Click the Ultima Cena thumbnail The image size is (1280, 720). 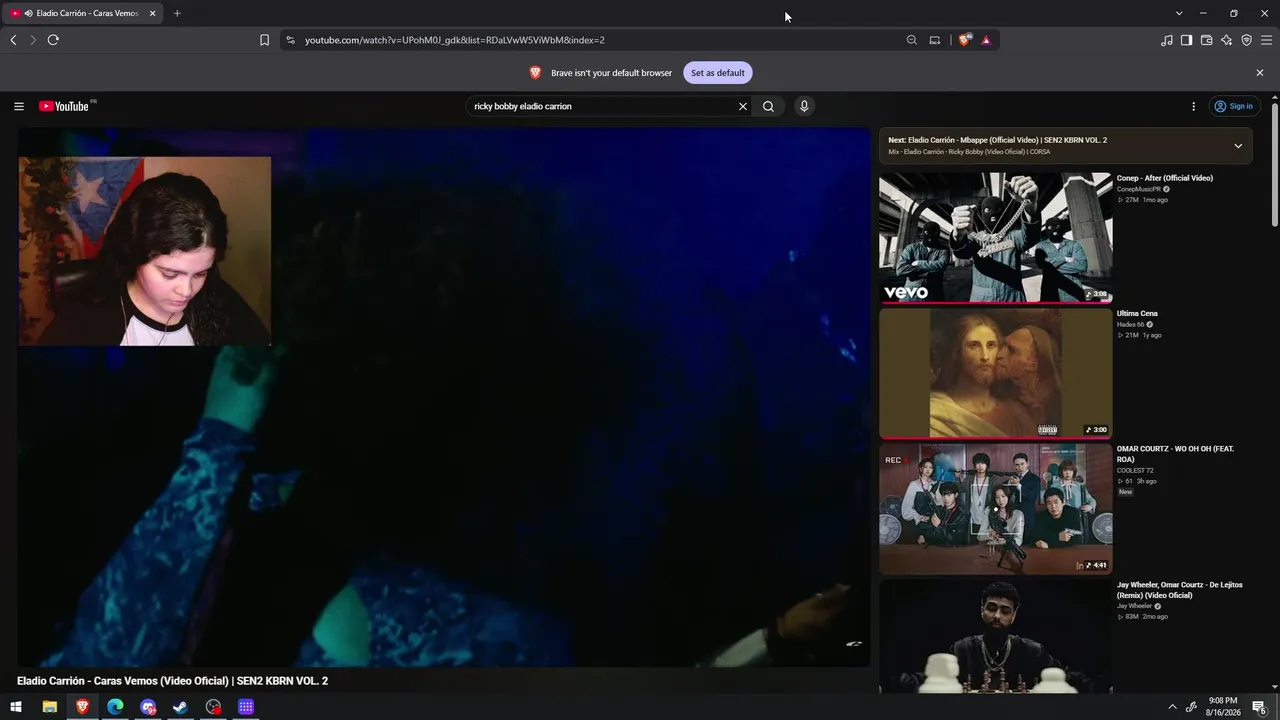tap(995, 373)
